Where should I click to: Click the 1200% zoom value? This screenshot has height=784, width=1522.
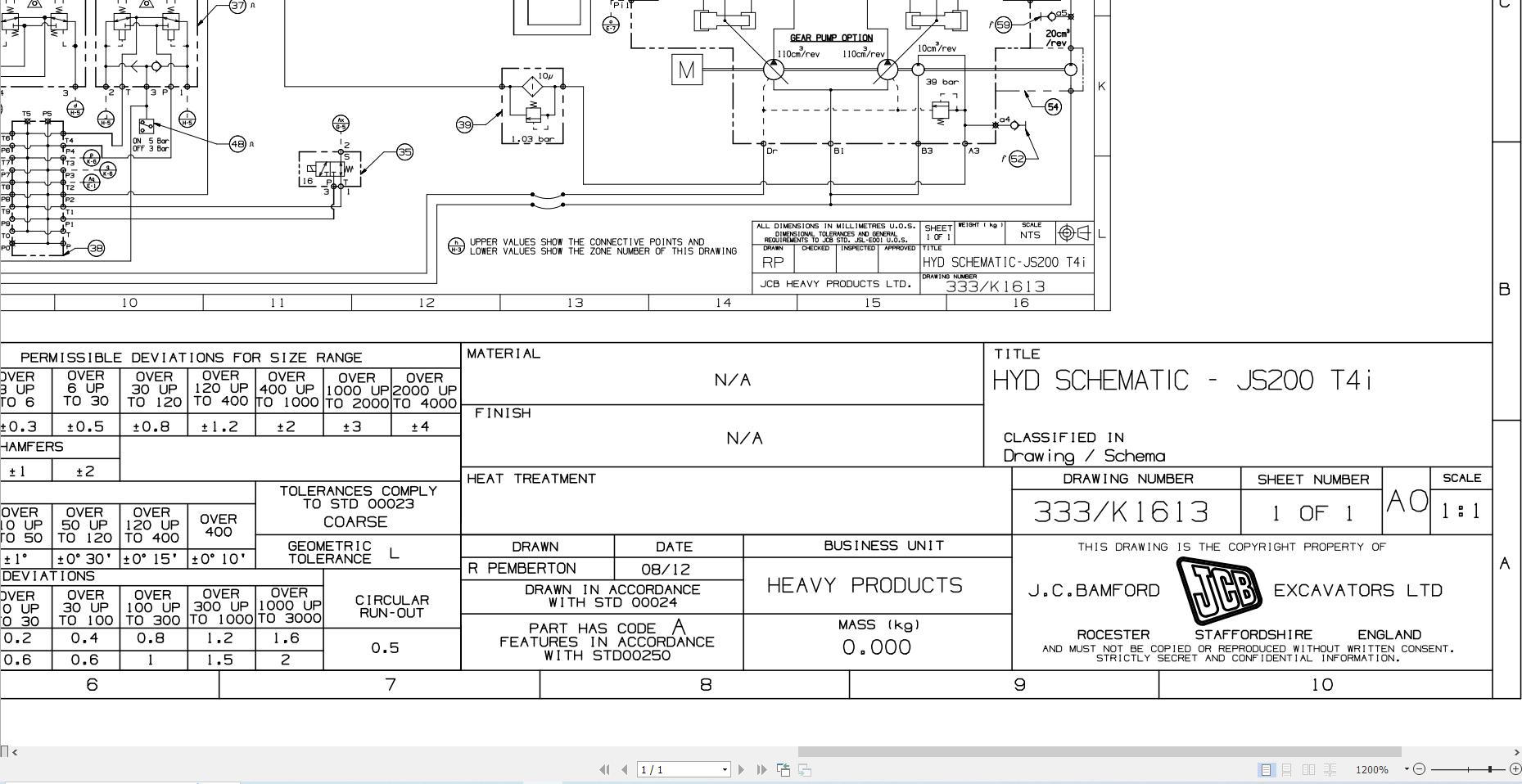tap(1371, 769)
